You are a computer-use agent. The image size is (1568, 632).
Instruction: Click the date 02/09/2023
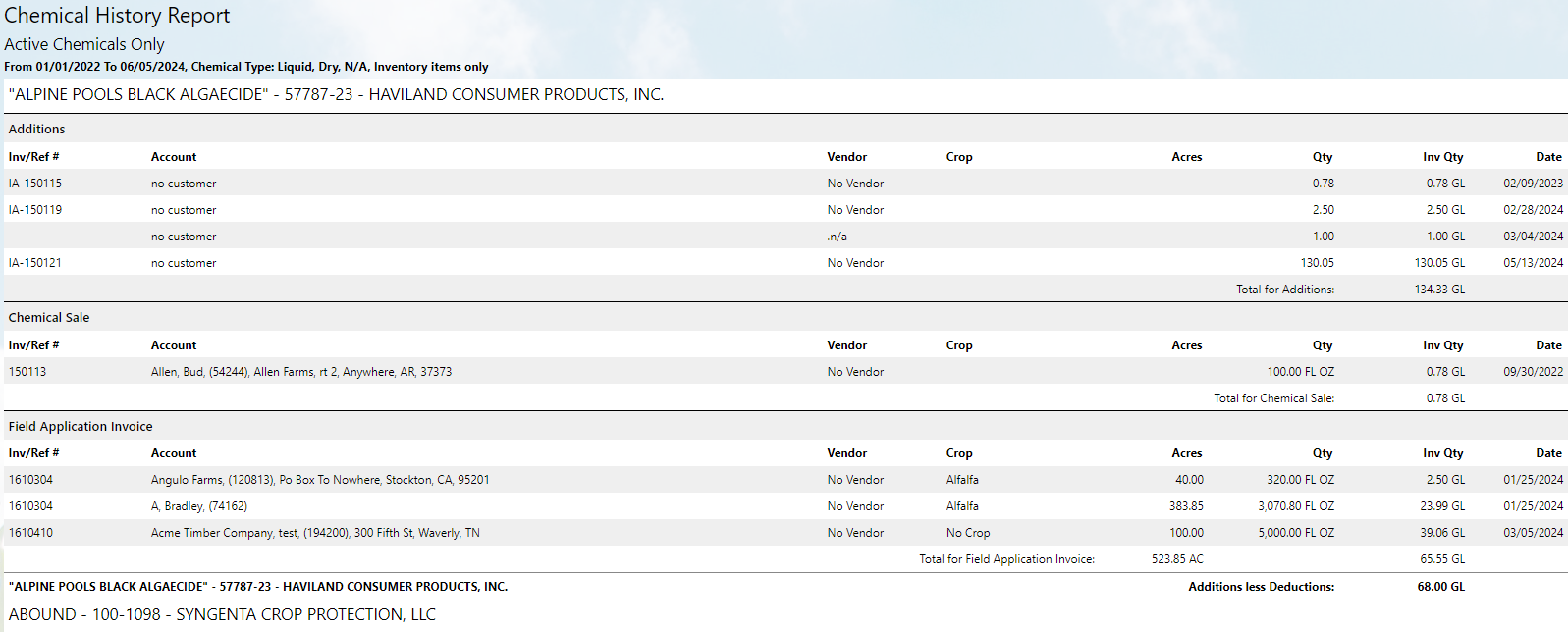1533,184
